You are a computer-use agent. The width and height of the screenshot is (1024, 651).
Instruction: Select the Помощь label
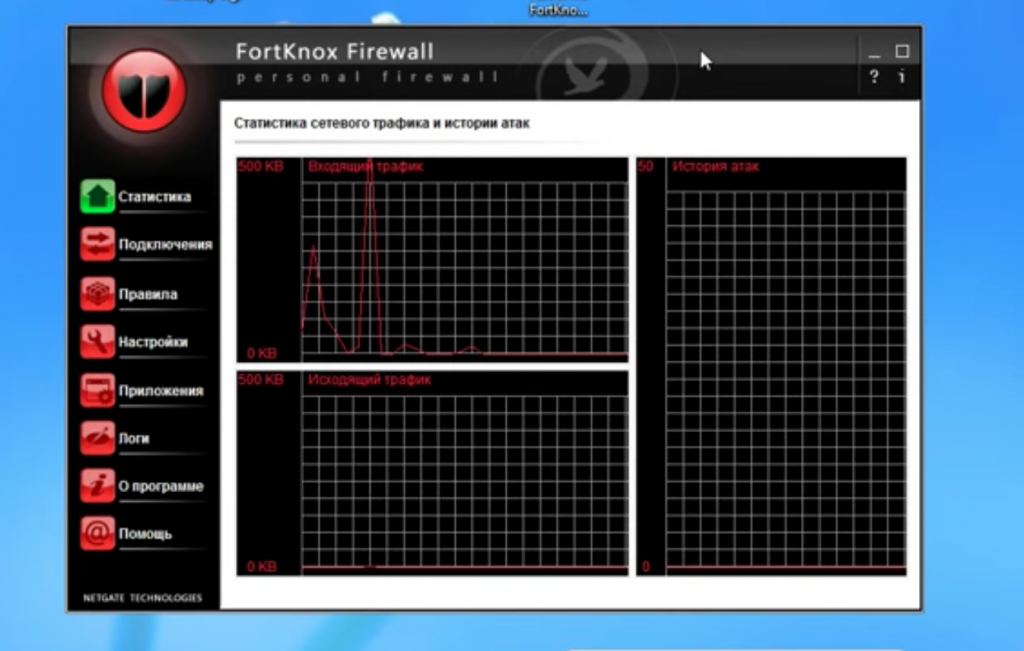(x=145, y=533)
